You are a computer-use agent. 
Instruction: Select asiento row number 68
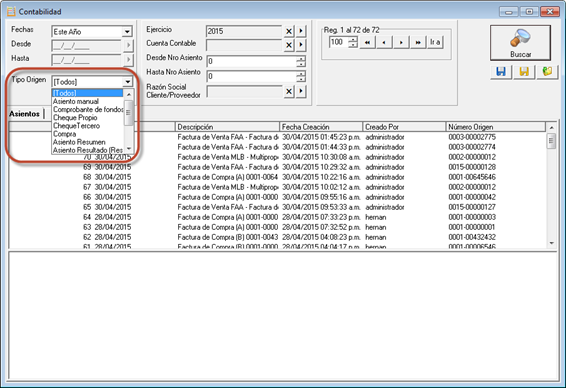(277, 177)
